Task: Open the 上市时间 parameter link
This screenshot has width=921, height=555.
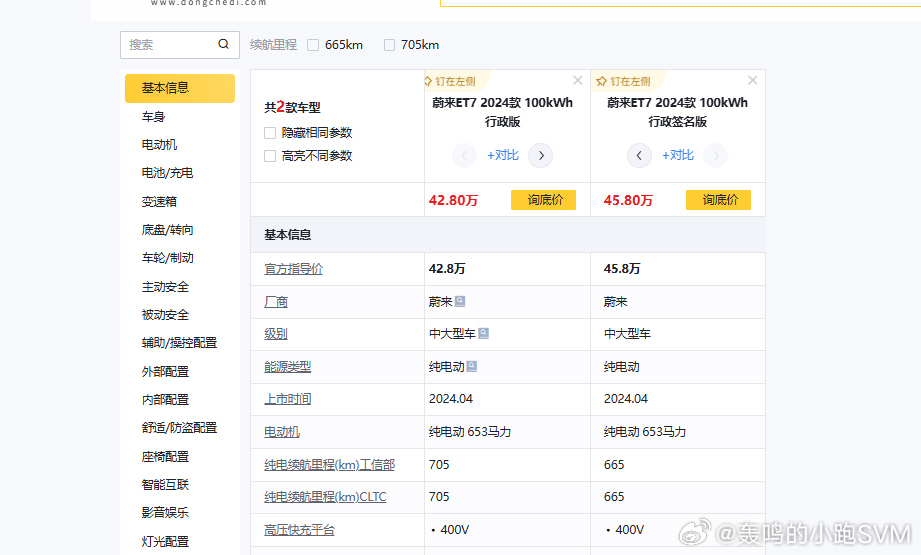Action: pos(287,399)
